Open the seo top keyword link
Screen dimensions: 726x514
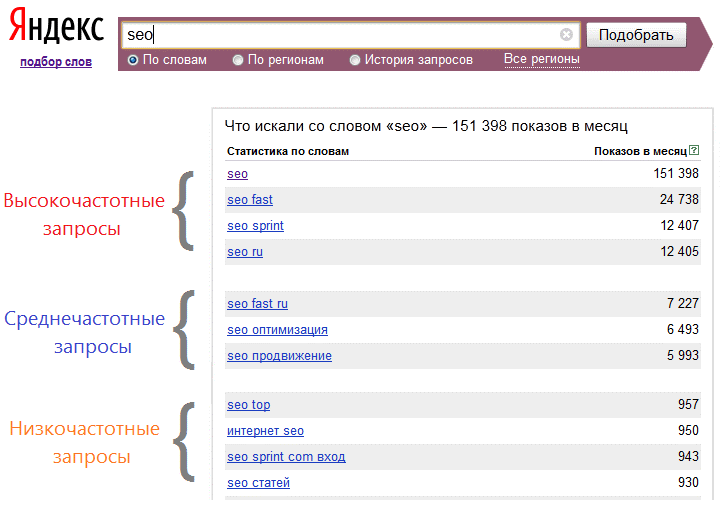pos(249,405)
